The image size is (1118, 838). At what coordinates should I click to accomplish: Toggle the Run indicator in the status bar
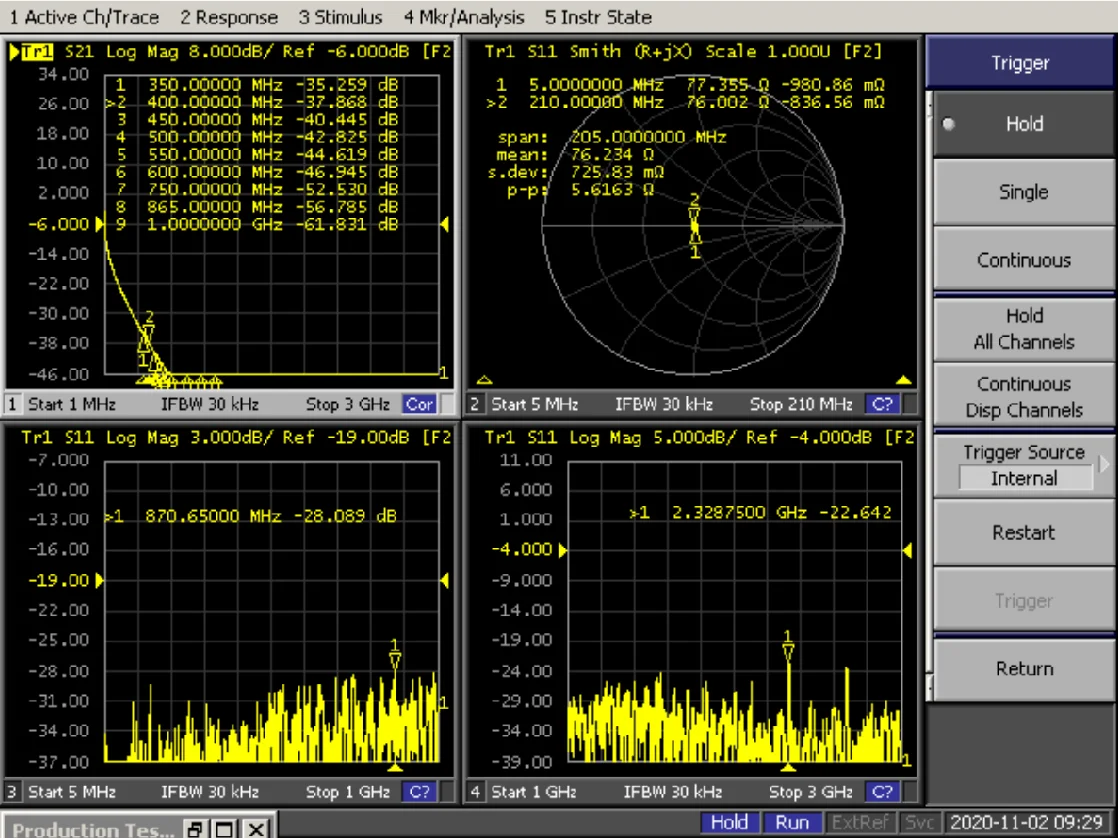pos(792,822)
